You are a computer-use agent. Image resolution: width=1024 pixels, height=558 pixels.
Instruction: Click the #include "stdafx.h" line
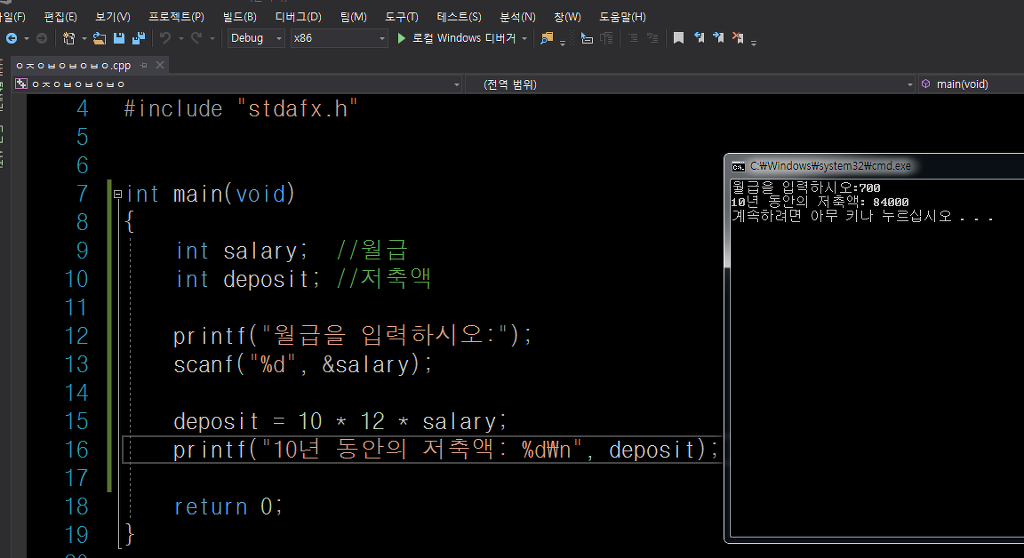[241, 108]
